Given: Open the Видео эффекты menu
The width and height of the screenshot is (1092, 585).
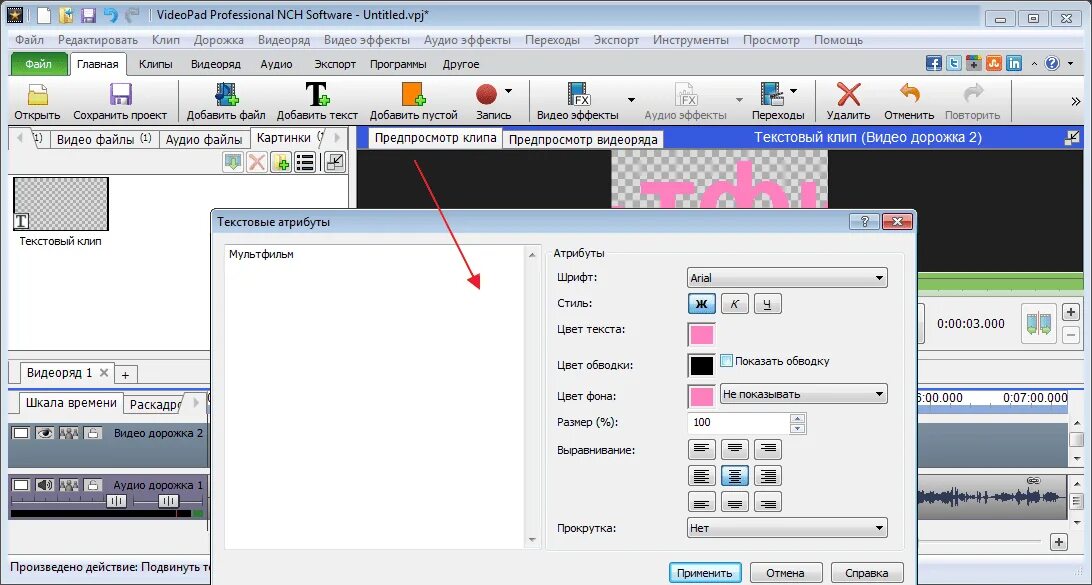Looking at the screenshot, I should click(x=367, y=40).
